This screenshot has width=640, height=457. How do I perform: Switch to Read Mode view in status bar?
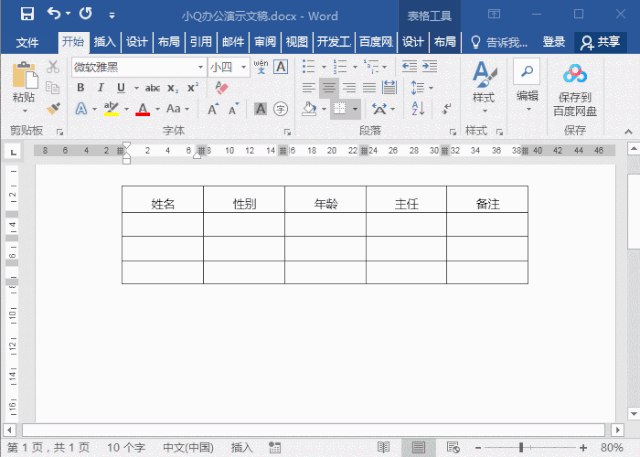tap(383, 447)
